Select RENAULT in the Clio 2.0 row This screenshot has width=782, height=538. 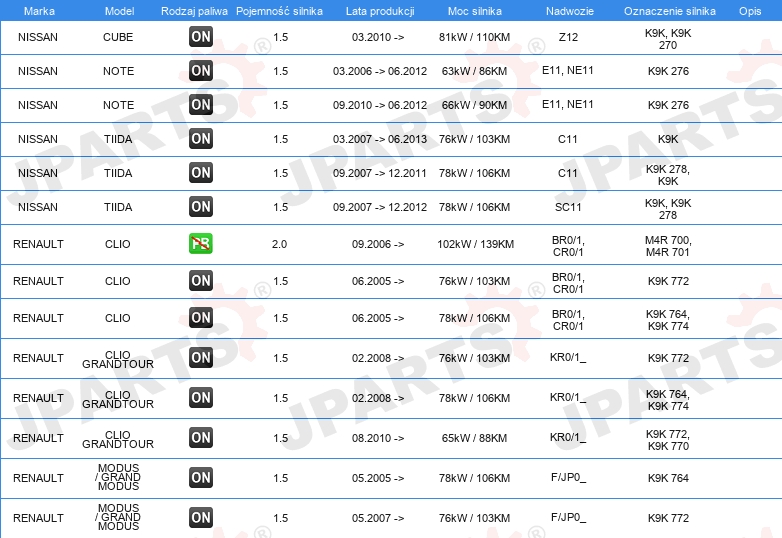[x=38, y=244]
